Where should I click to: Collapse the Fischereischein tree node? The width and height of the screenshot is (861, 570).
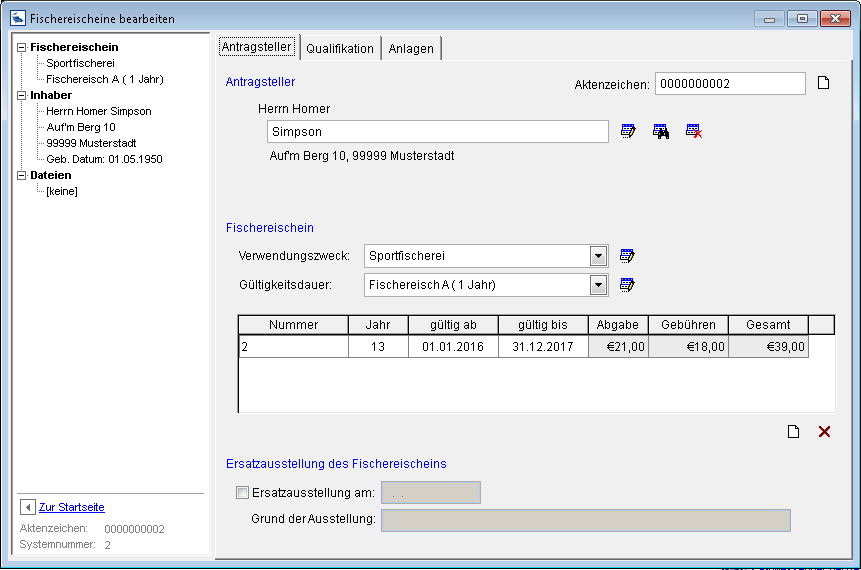click(x=22, y=47)
